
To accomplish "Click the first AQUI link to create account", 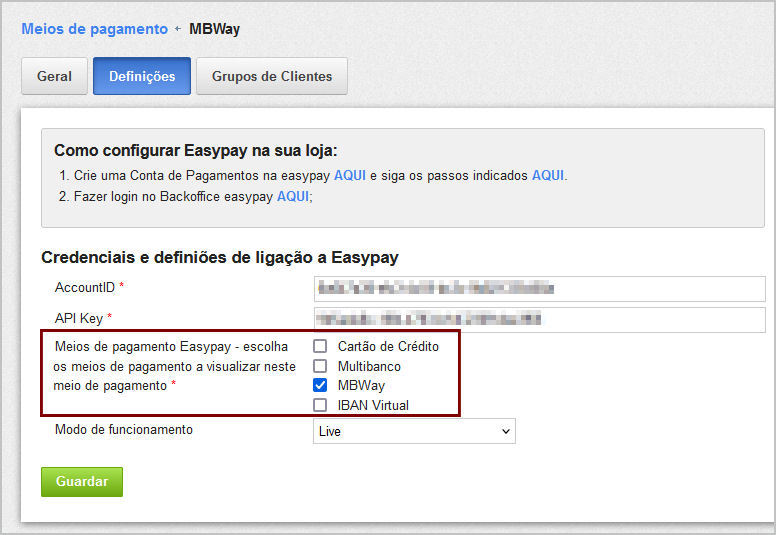I will click(350, 176).
